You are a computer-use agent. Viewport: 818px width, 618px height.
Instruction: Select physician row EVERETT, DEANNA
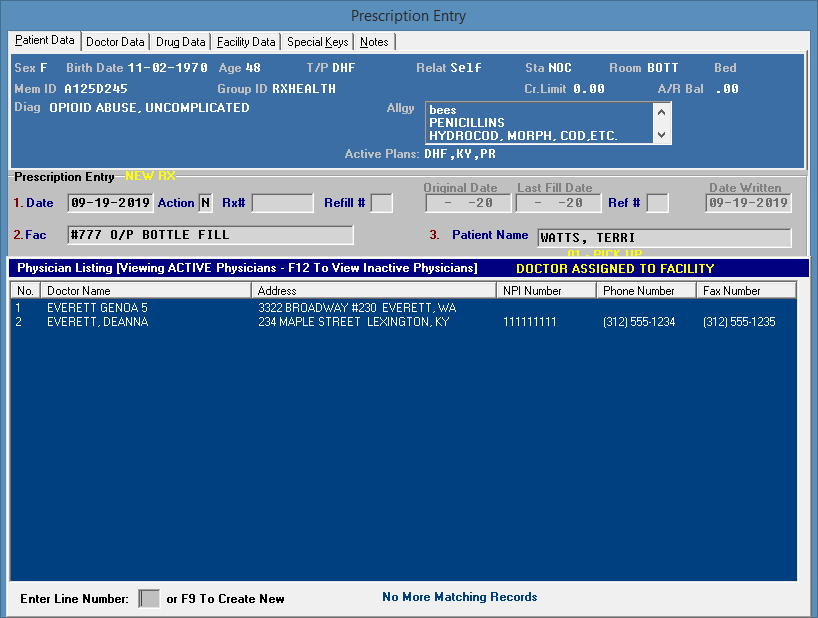pyautogui.click(x=97, y=323)
